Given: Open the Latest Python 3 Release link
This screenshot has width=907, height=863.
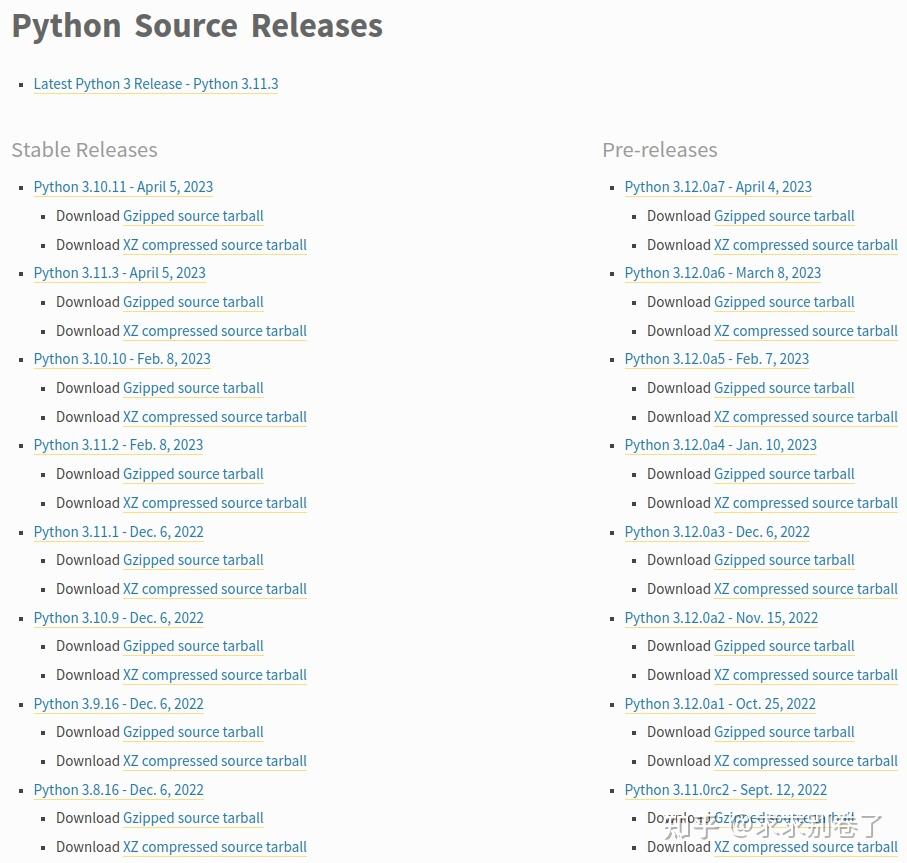Looking at the screenshot, I should tap(156, 84).
